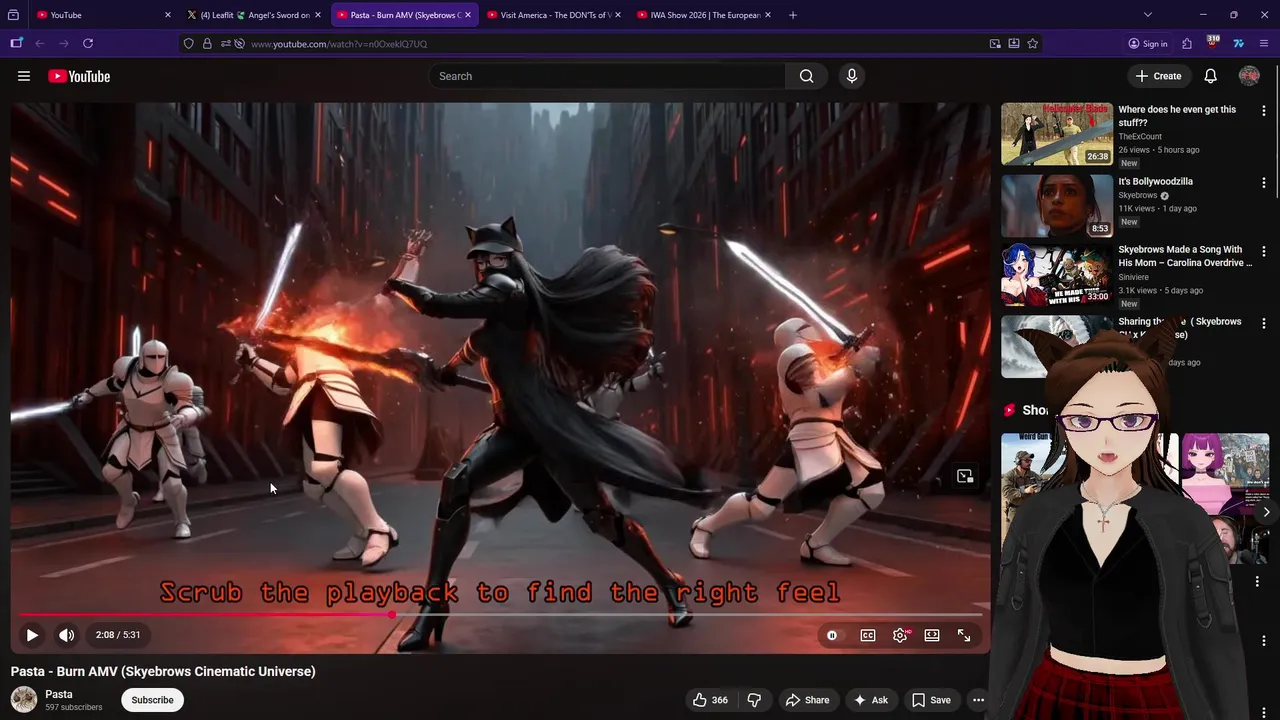Open the recent browsing icon left of tabs

click(15, 15)
